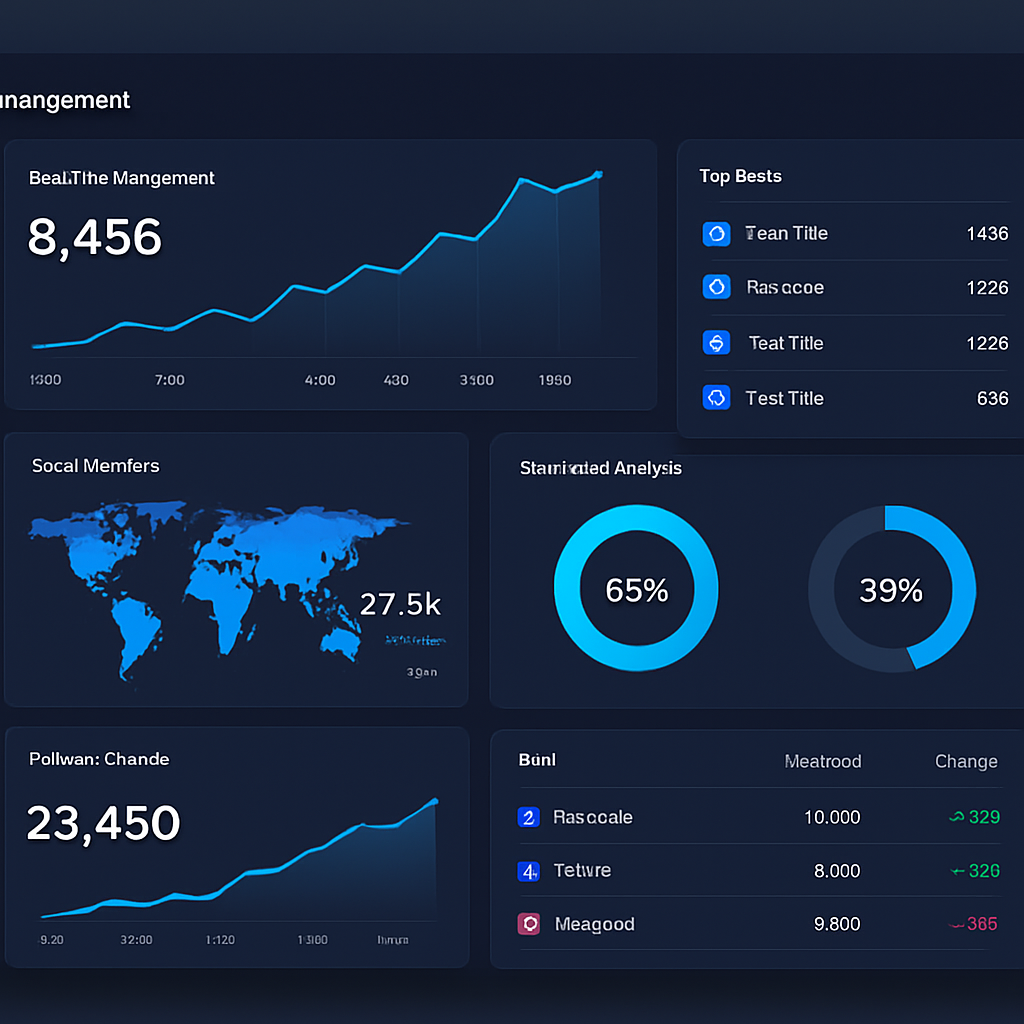Viewport: 1024px width, 1024px height.
Task: Click the value 1436
Action: click(x=987, y=234)
